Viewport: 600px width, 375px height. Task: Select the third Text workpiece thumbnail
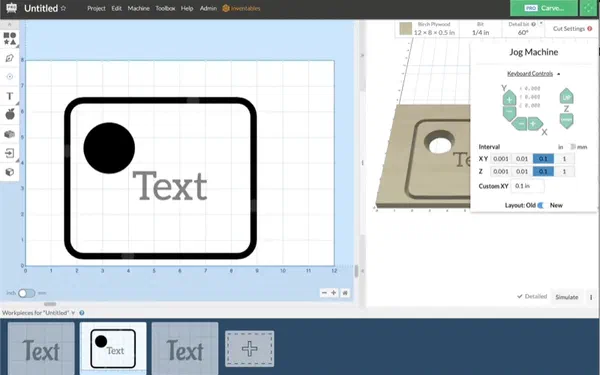coord(185,348)
